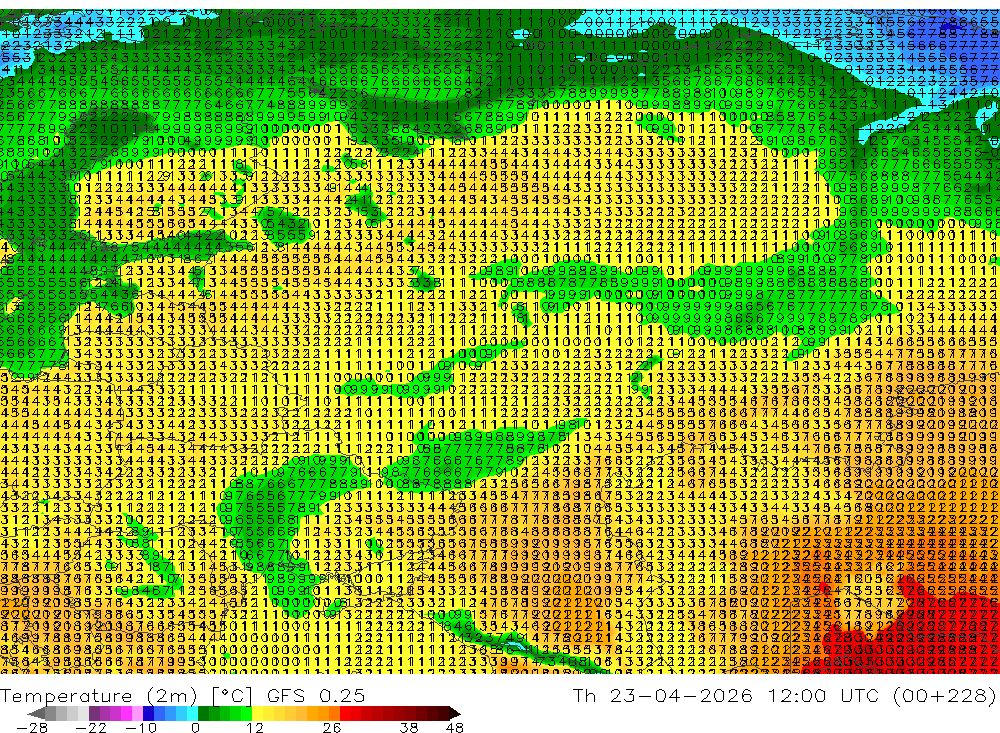The image size is (1000, 733).
Task: Click the bright red swatch right of 26
Action: coord(345,713)
